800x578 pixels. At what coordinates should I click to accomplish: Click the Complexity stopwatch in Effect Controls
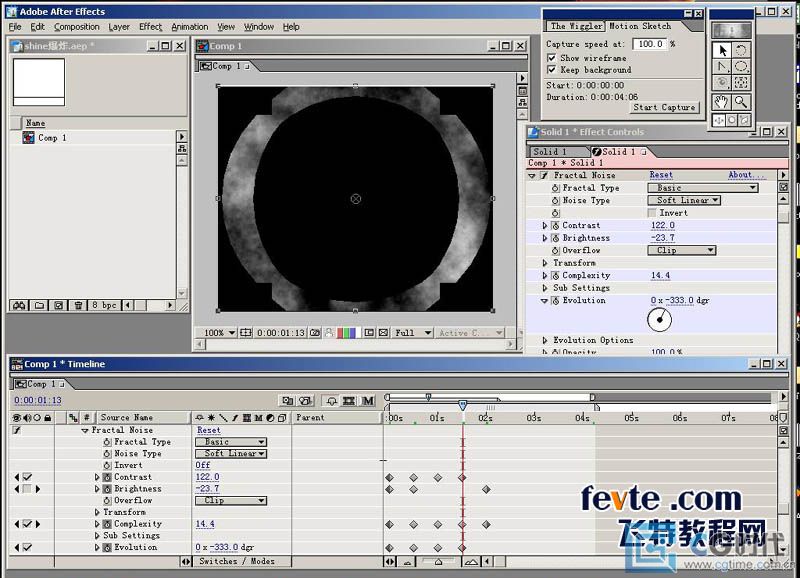pyautogui.click(x=555, y=275)
